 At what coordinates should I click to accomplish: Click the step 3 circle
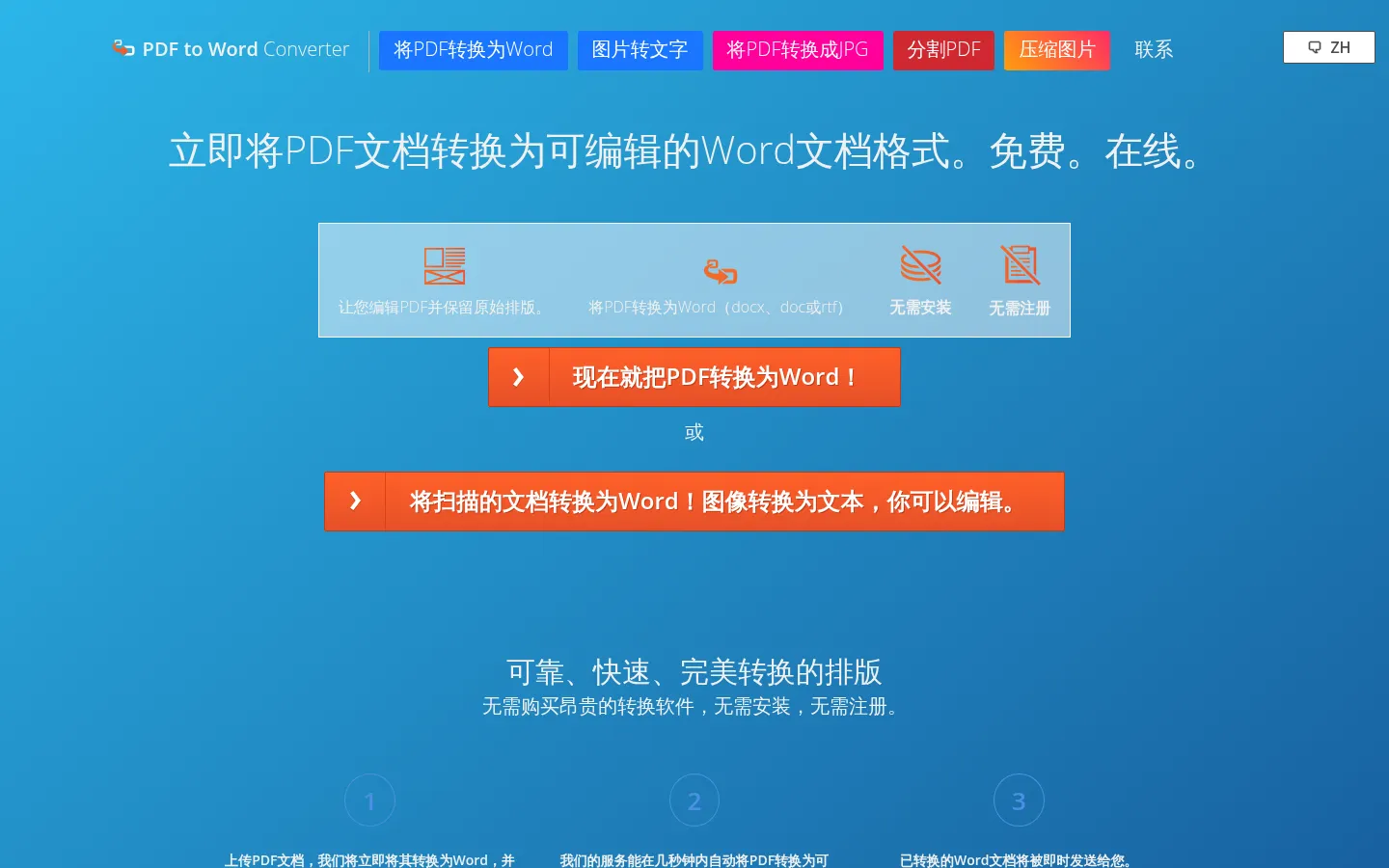pos(1019,800)
